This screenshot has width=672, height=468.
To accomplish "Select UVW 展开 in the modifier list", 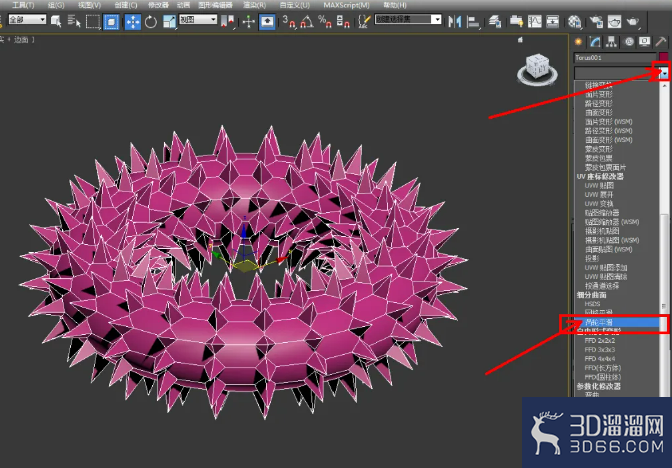I will coord(599,195).
